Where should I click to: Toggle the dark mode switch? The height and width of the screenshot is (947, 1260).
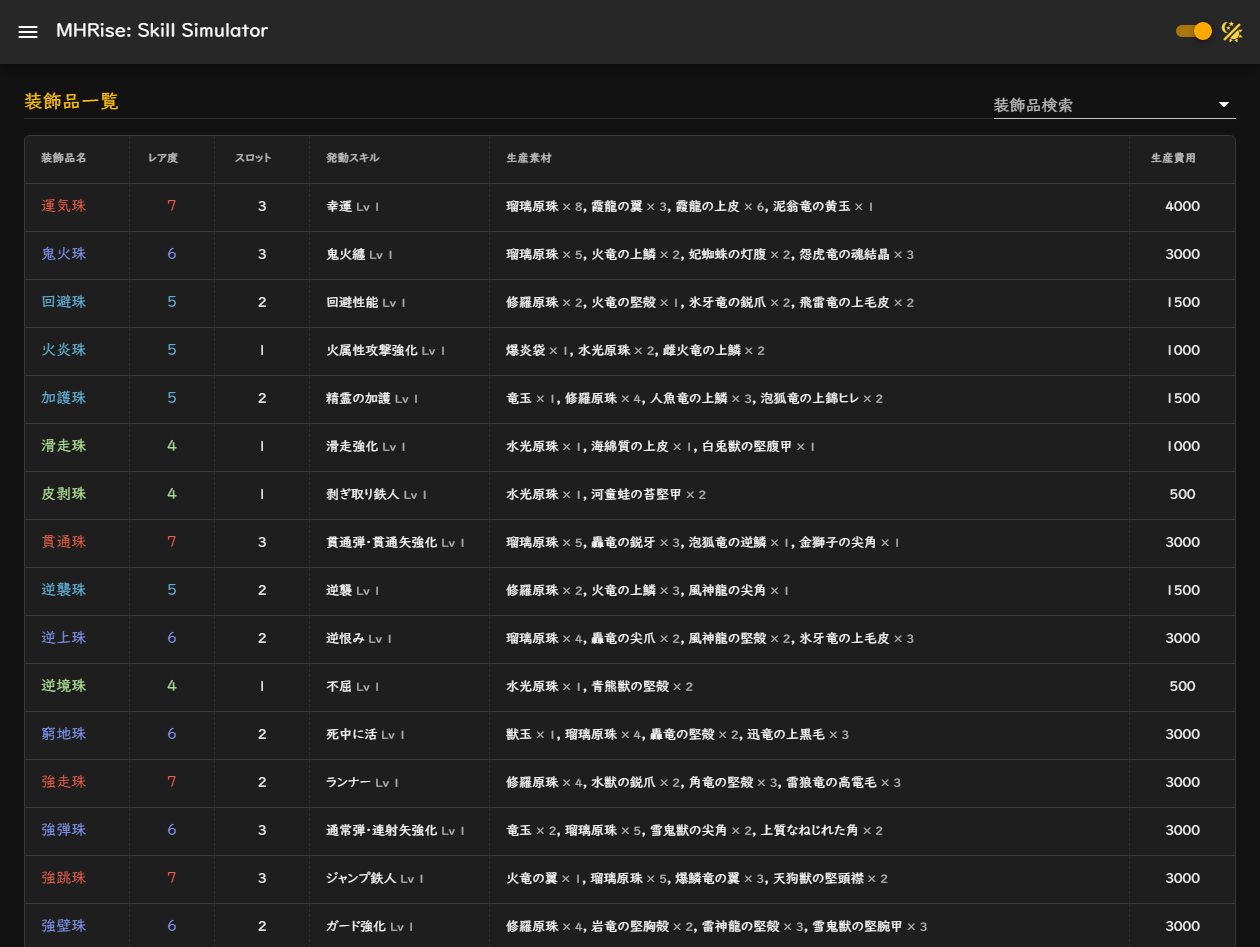point(1194,31)
